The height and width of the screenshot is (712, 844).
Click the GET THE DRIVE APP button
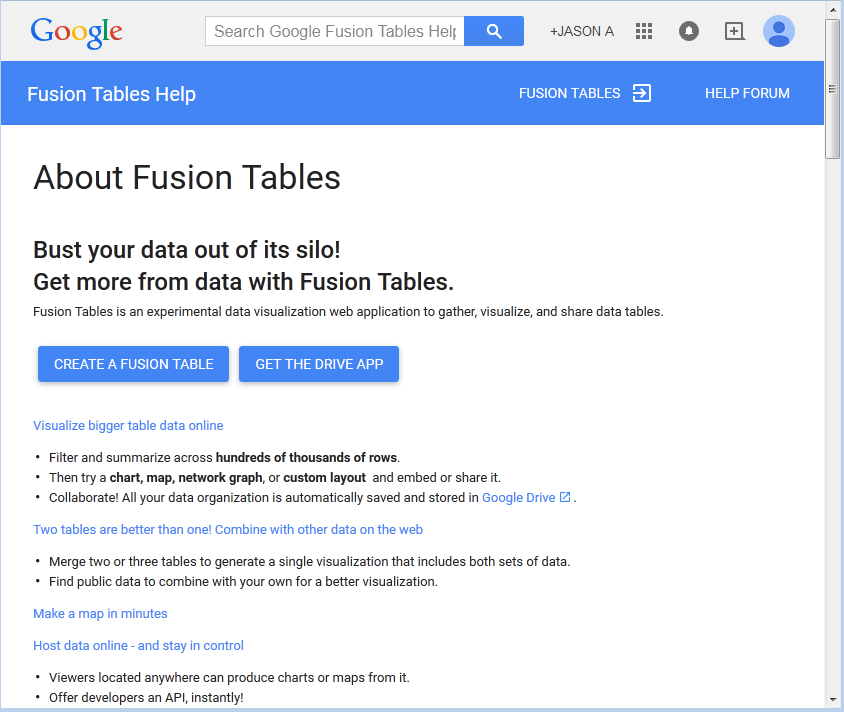click(319, 364)
